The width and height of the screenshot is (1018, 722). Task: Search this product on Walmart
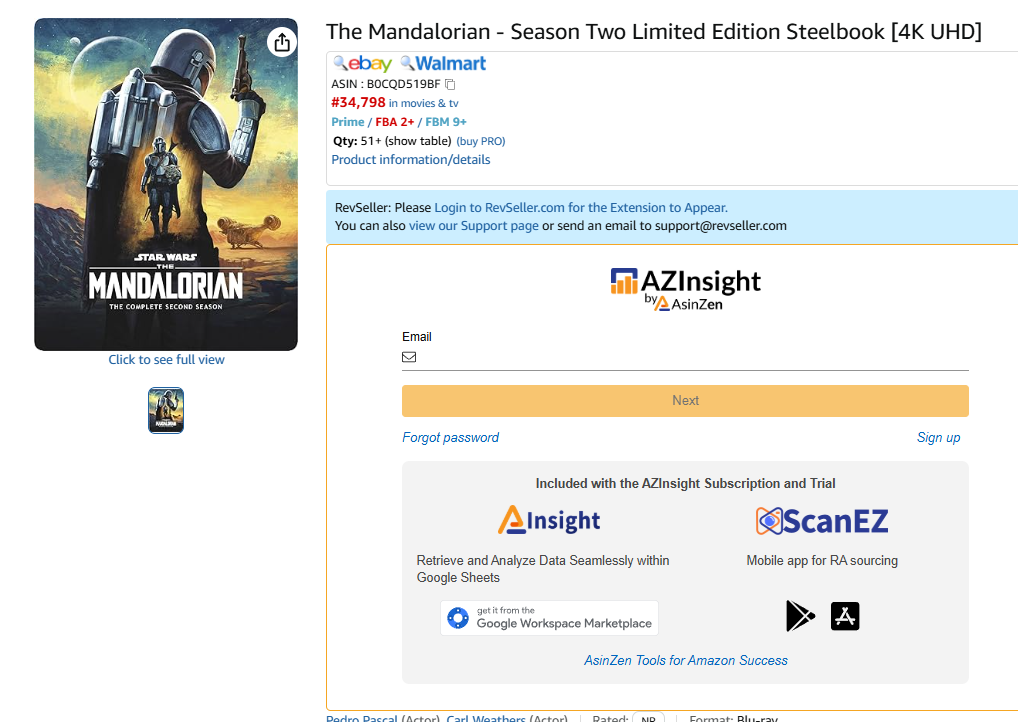point(443,64)
